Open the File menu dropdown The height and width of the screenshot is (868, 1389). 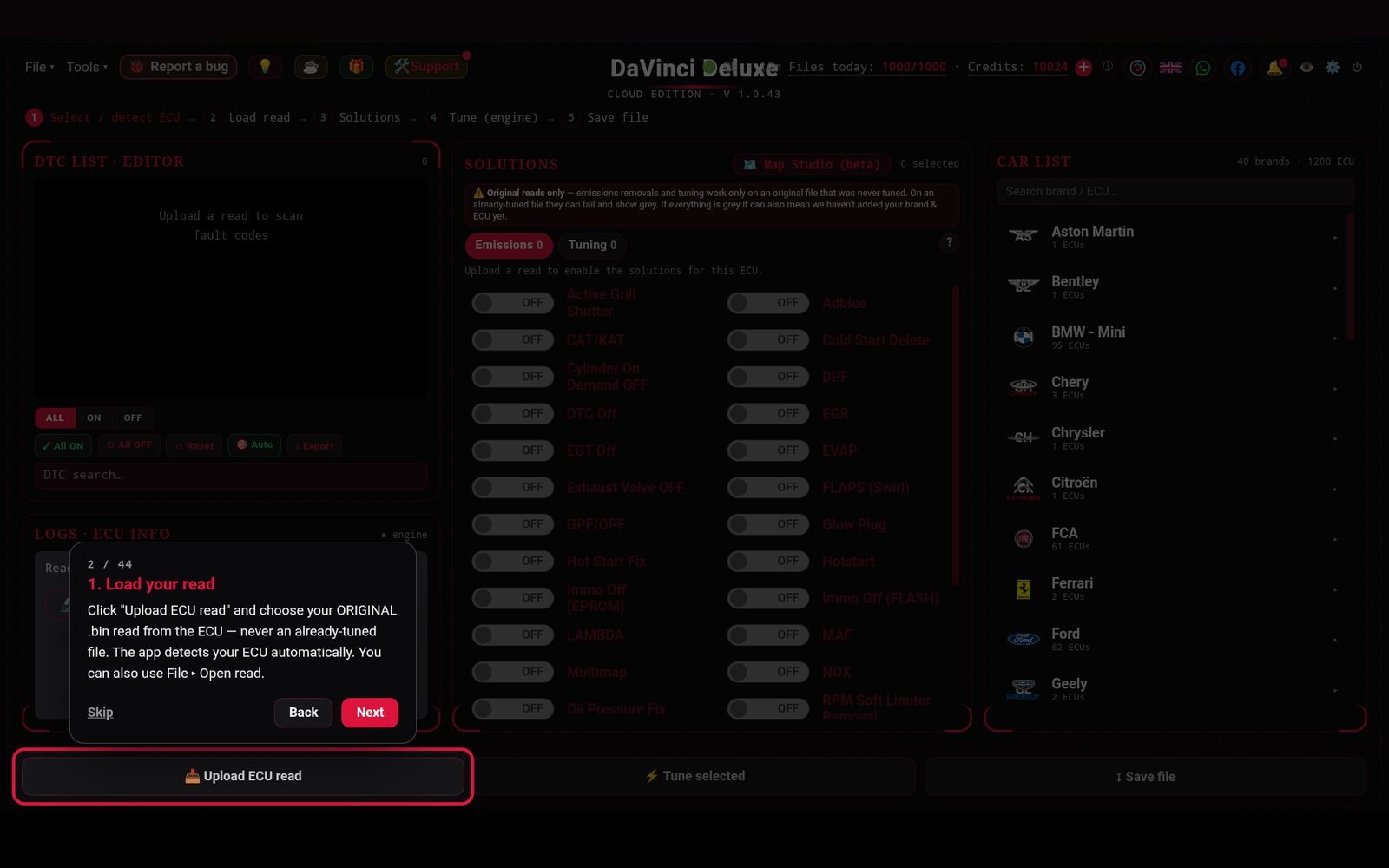coord(39,67)
